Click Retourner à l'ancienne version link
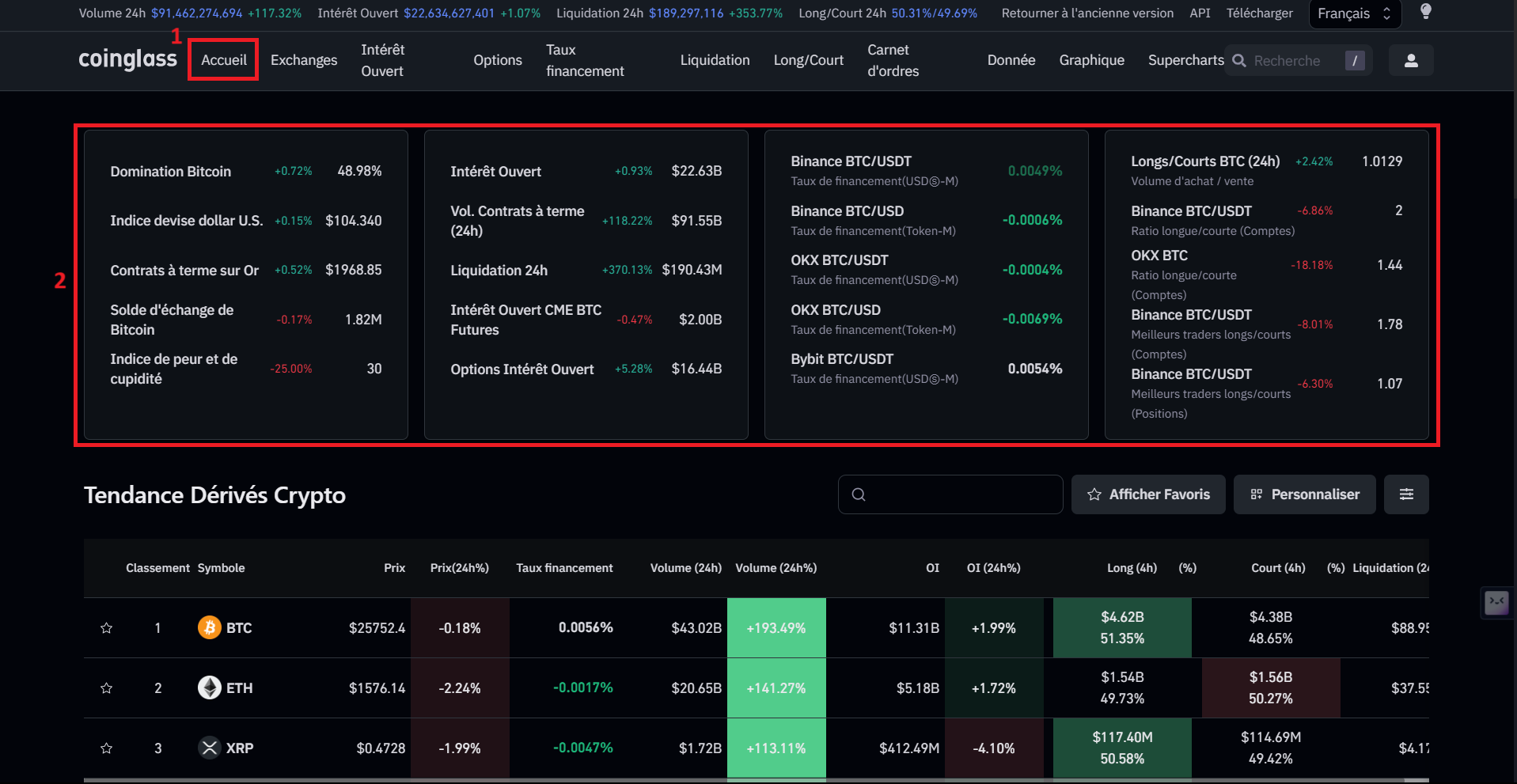Viewport: 1517px width, 784px height. click(1087, 13)
